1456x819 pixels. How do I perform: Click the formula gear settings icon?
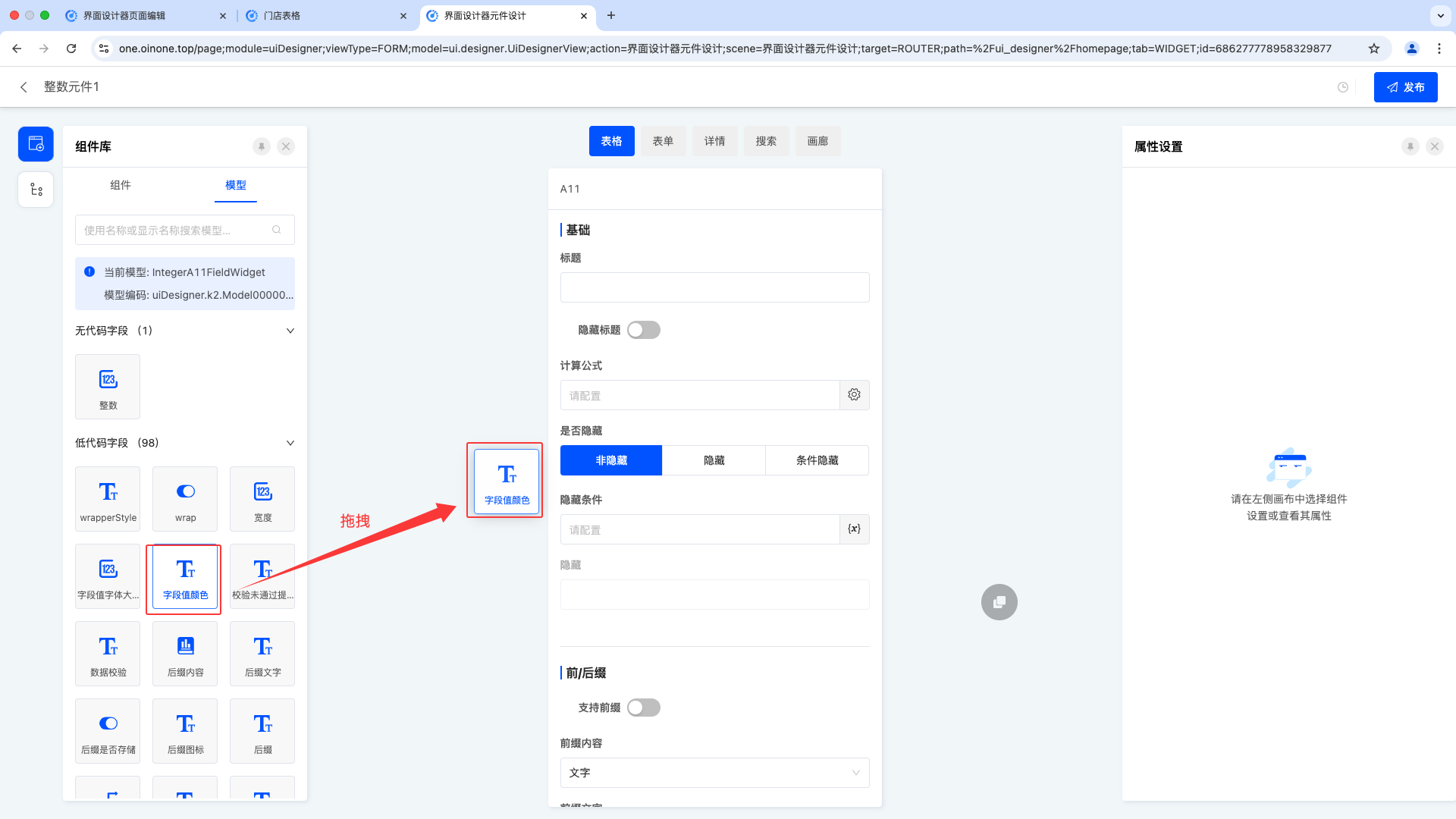854,395
